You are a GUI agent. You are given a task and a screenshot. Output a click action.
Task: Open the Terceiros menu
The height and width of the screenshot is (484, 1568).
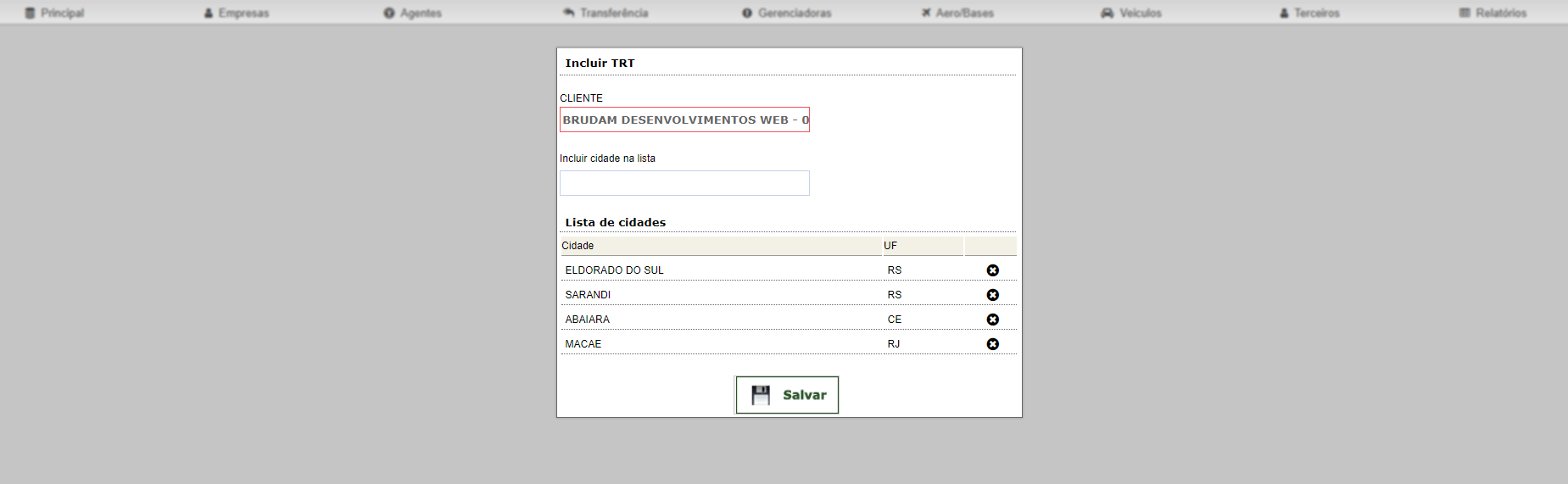[x=1310, y=13]
